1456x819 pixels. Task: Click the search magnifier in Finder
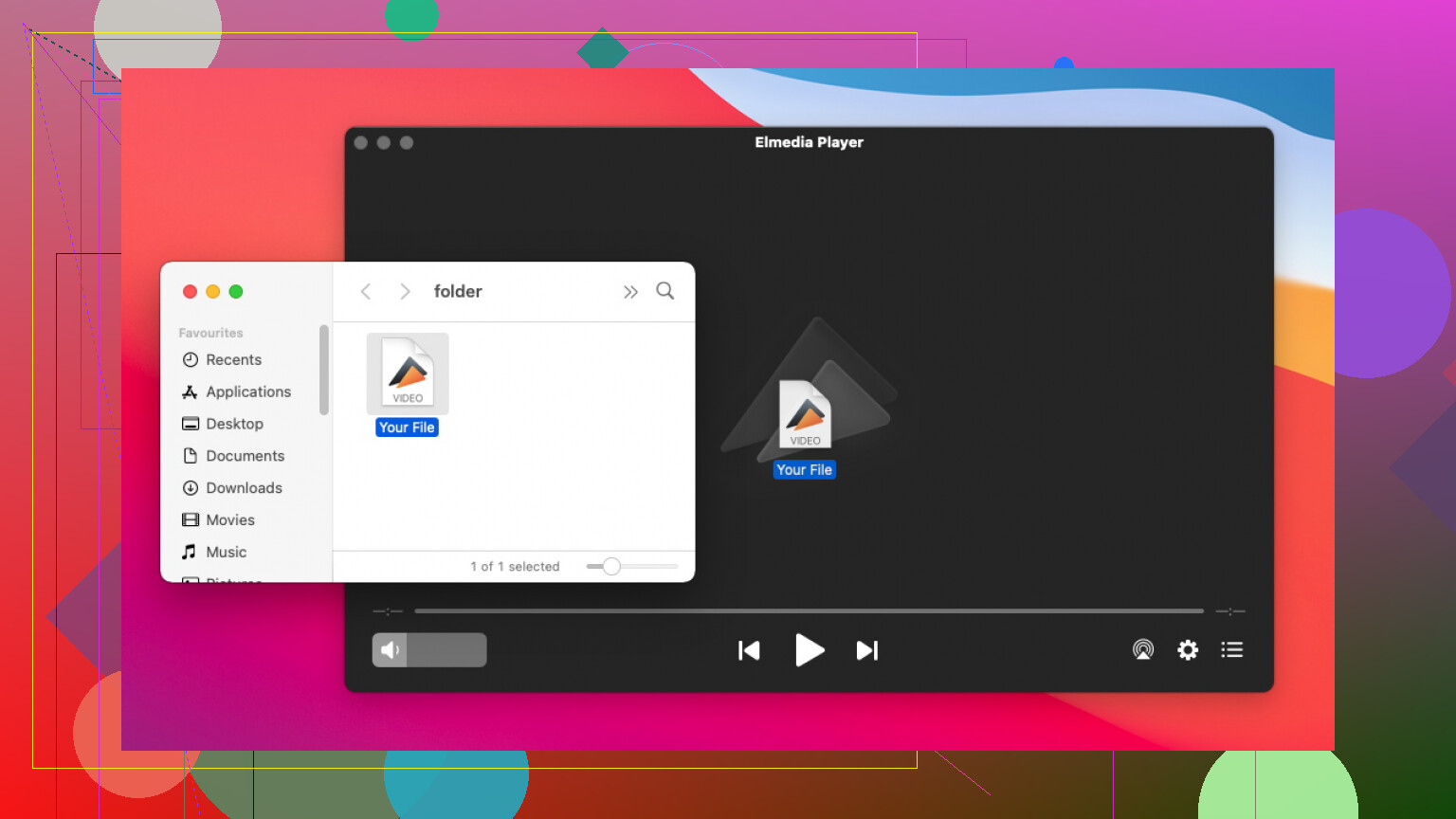click(665, 291)
